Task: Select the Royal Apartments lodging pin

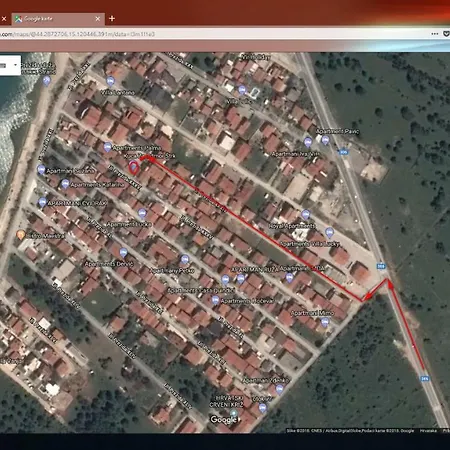Action: pyautogui.click(x=306, y=215)
